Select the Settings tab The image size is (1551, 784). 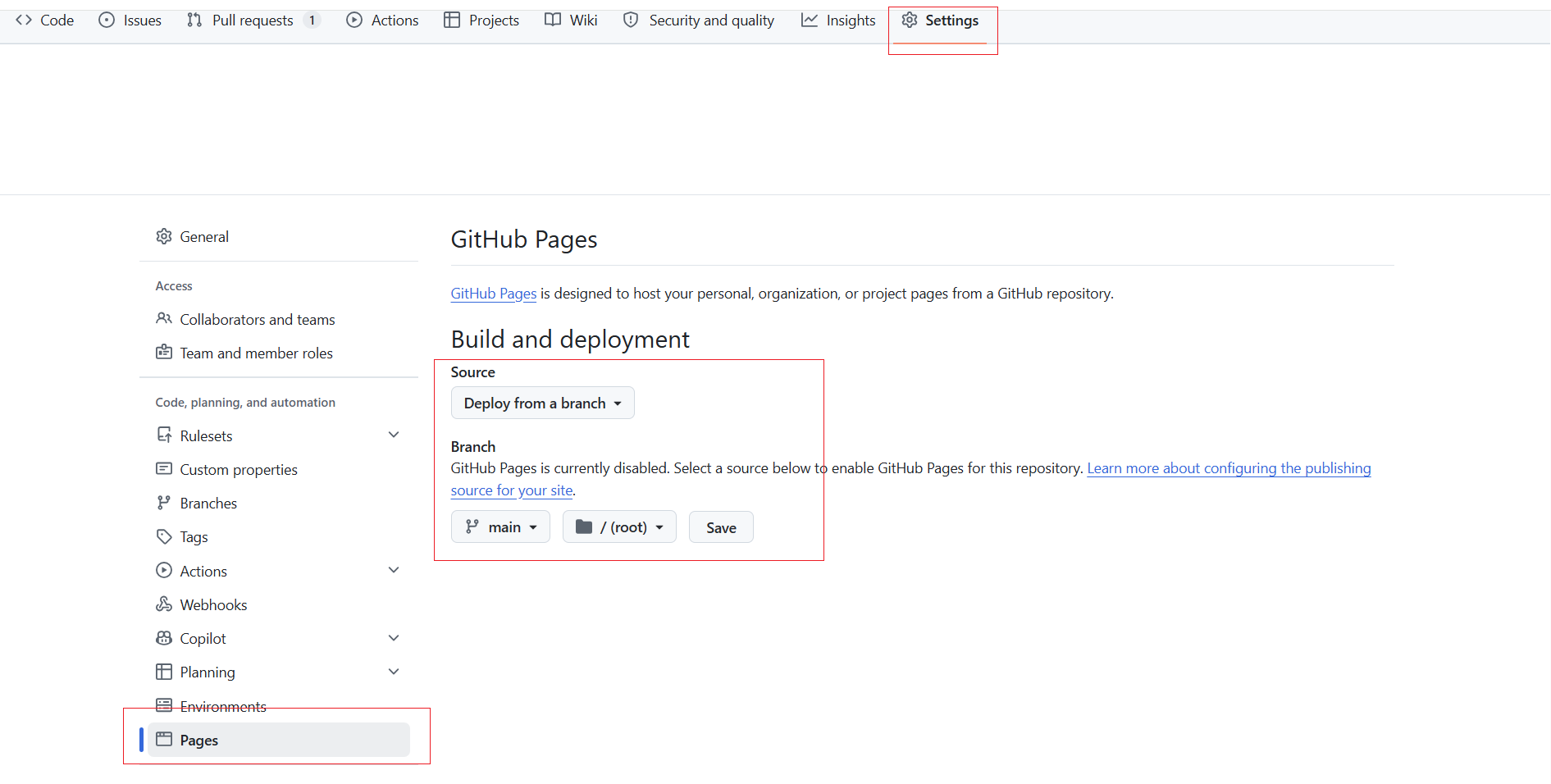pyautogui.click(x=941, y=21)
